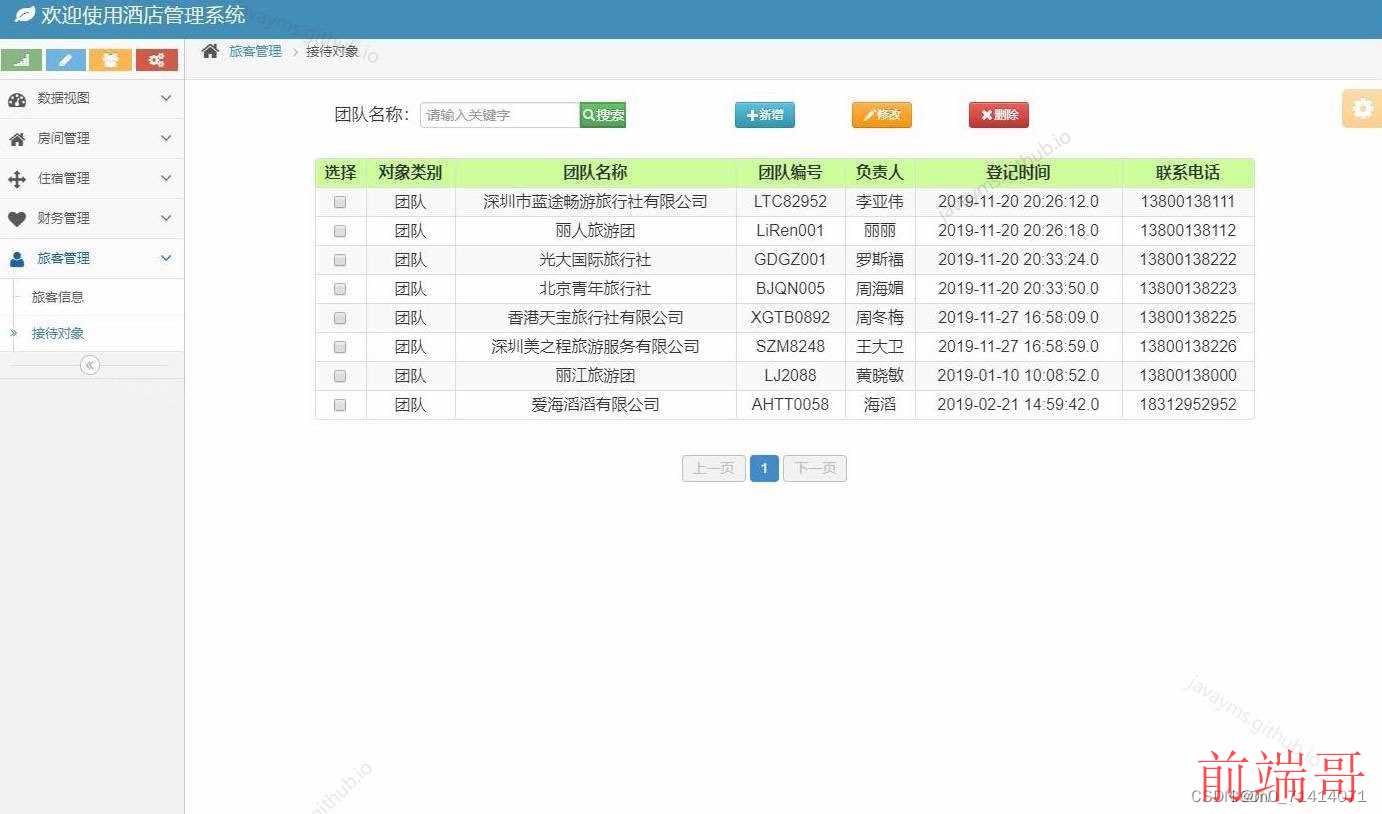This screenshot has width=1382, height=814.
Task: Select checkbox for 丽人旅游团 row
Action: point(340,231)
